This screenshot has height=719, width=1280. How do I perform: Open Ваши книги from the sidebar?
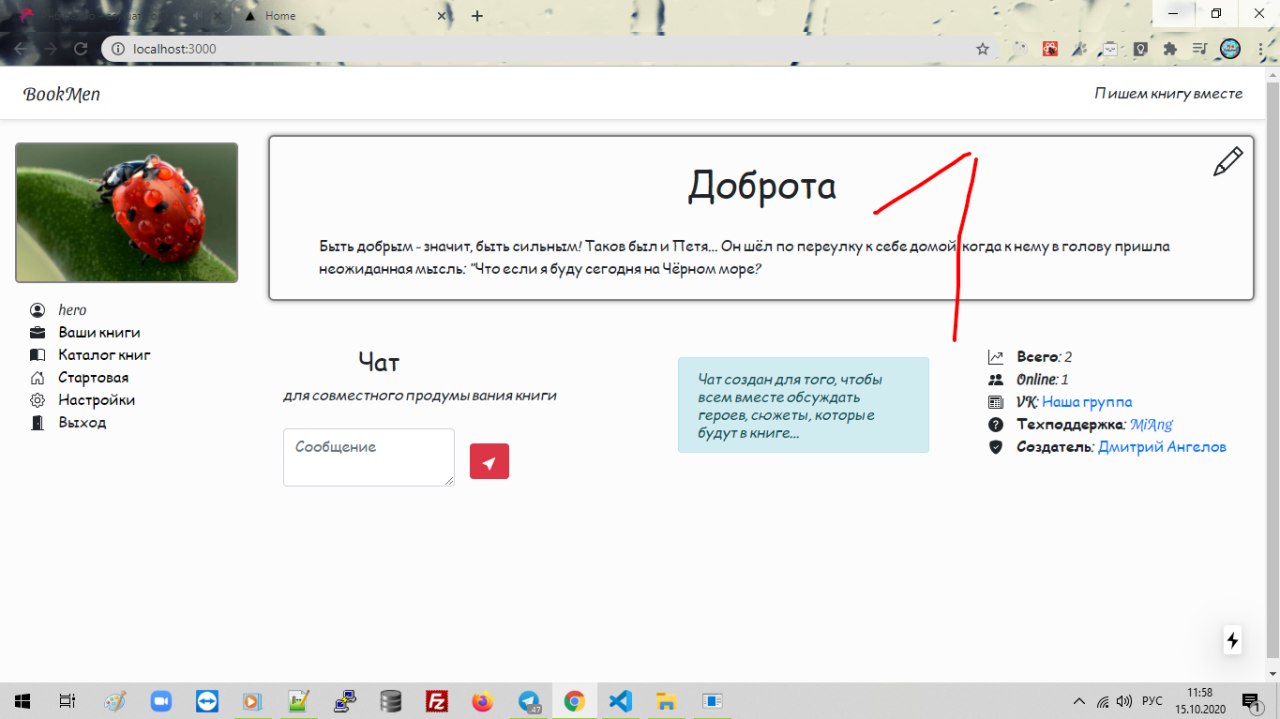tap(99, 332)
